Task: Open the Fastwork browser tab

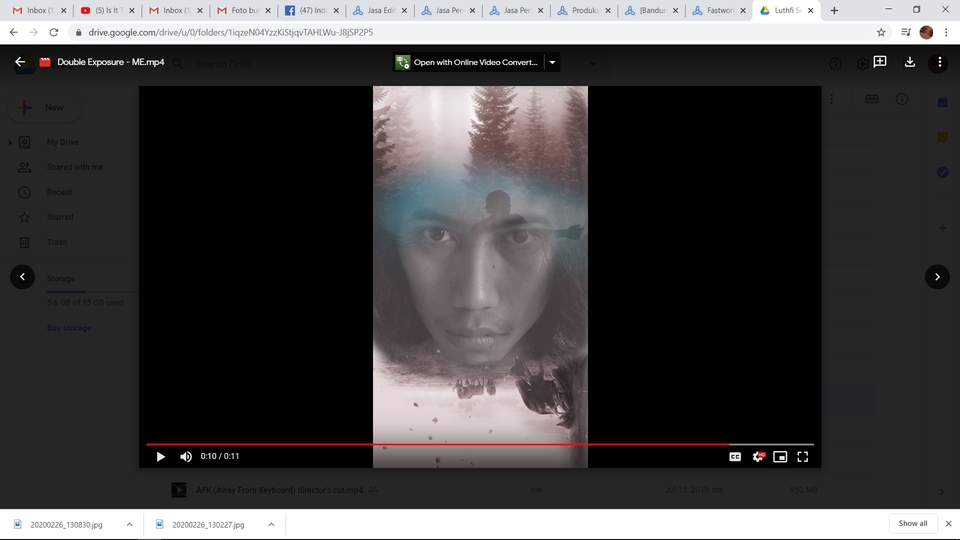Action: pos(720,10)
